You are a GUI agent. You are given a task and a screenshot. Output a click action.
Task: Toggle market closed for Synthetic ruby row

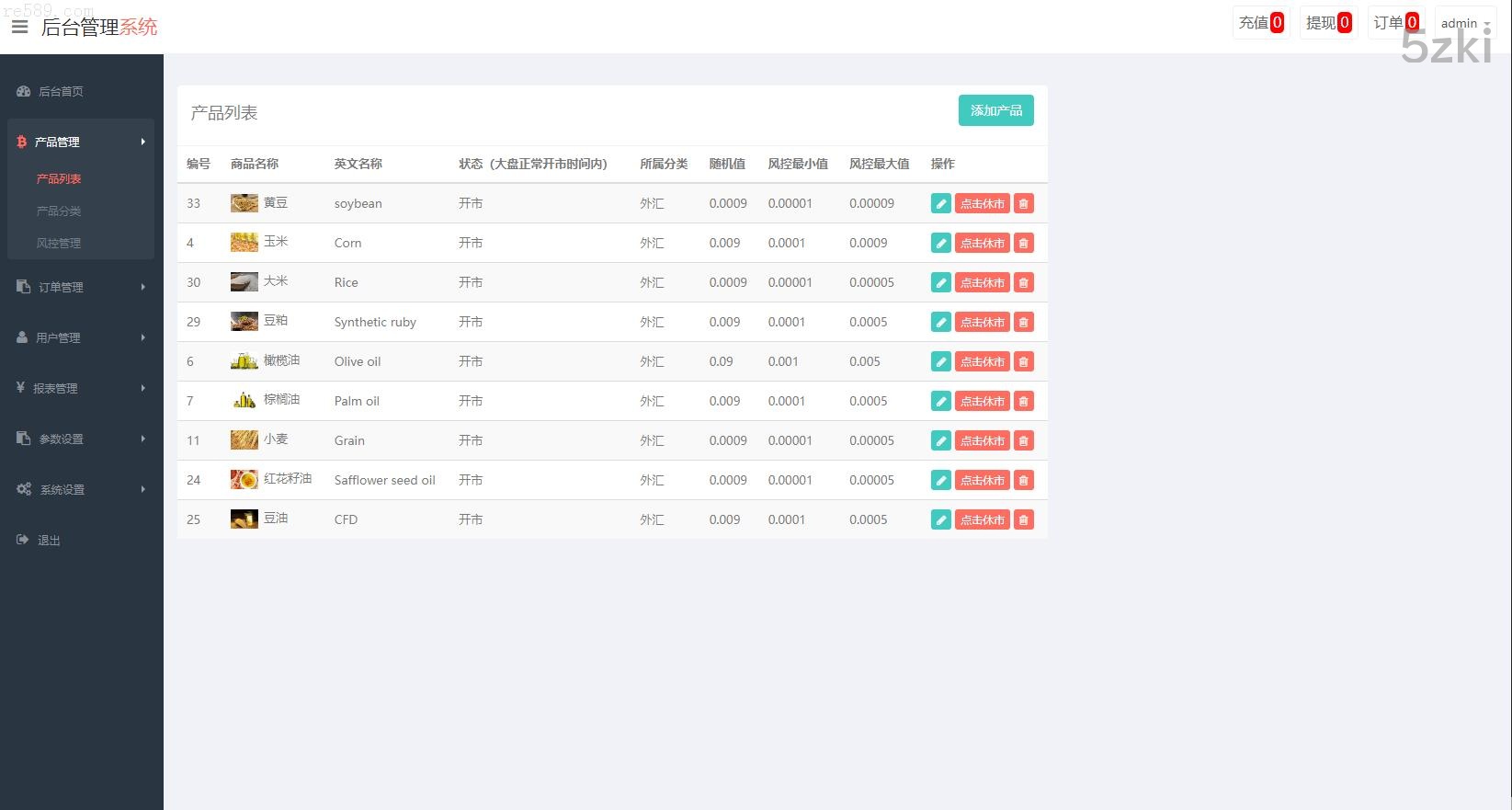coord(982,322)
